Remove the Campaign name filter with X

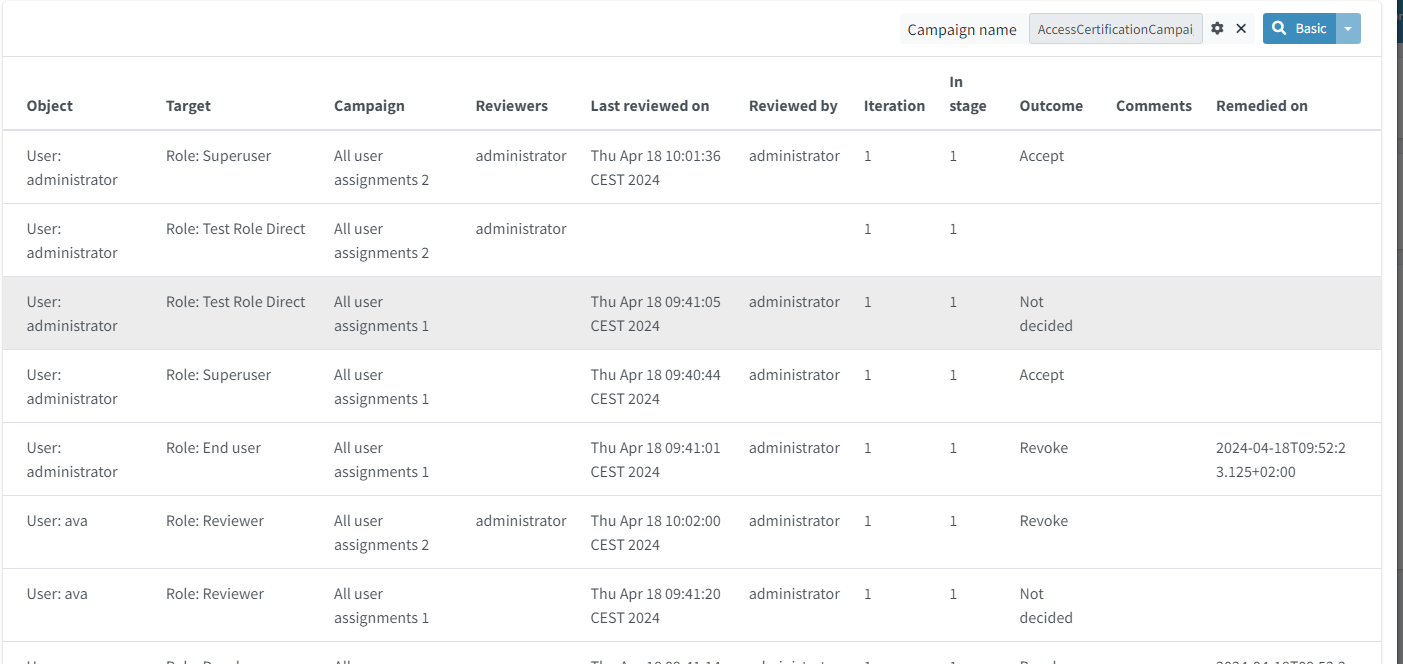(1241, 29)
